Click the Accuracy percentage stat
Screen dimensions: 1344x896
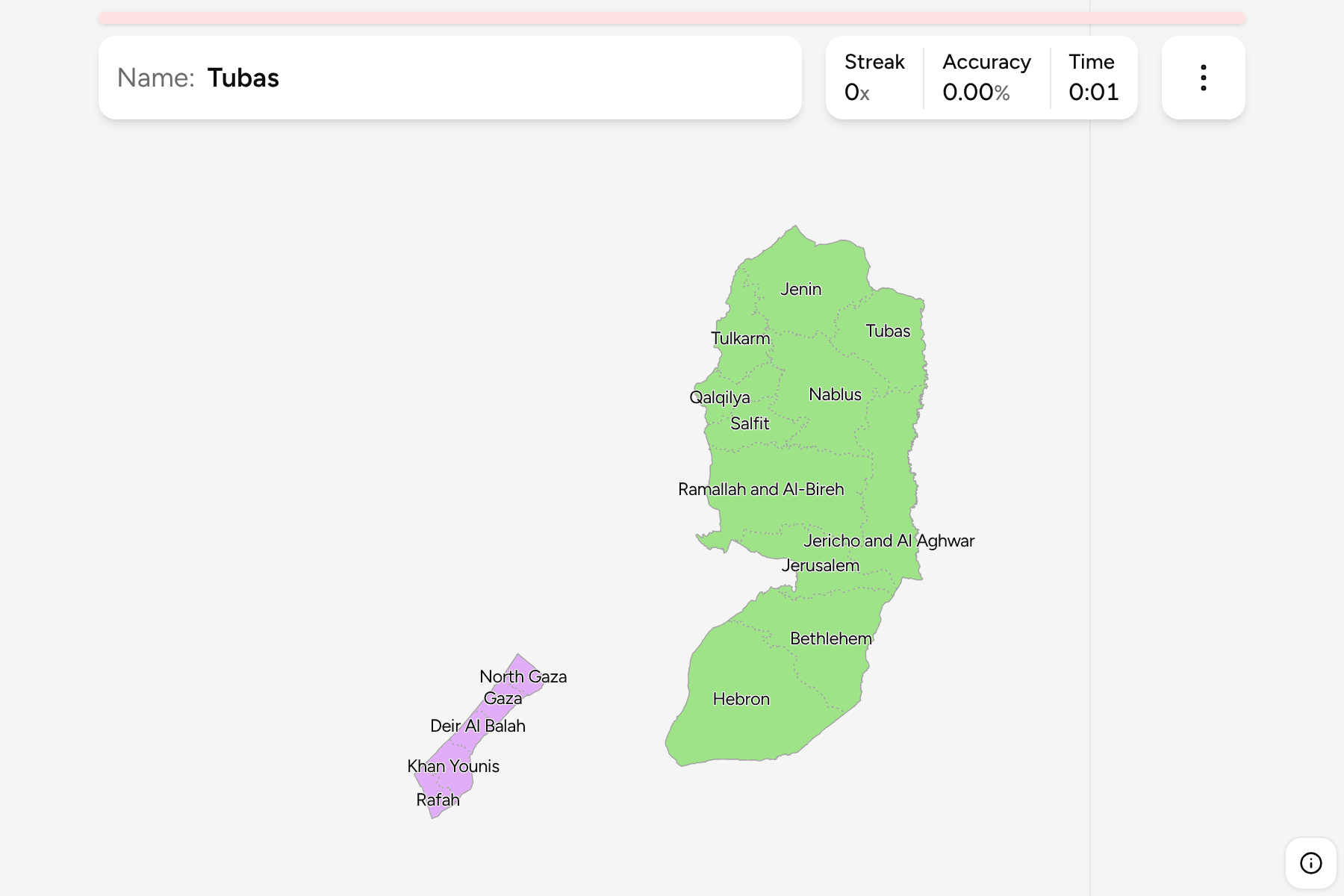(x=986, y=78)
